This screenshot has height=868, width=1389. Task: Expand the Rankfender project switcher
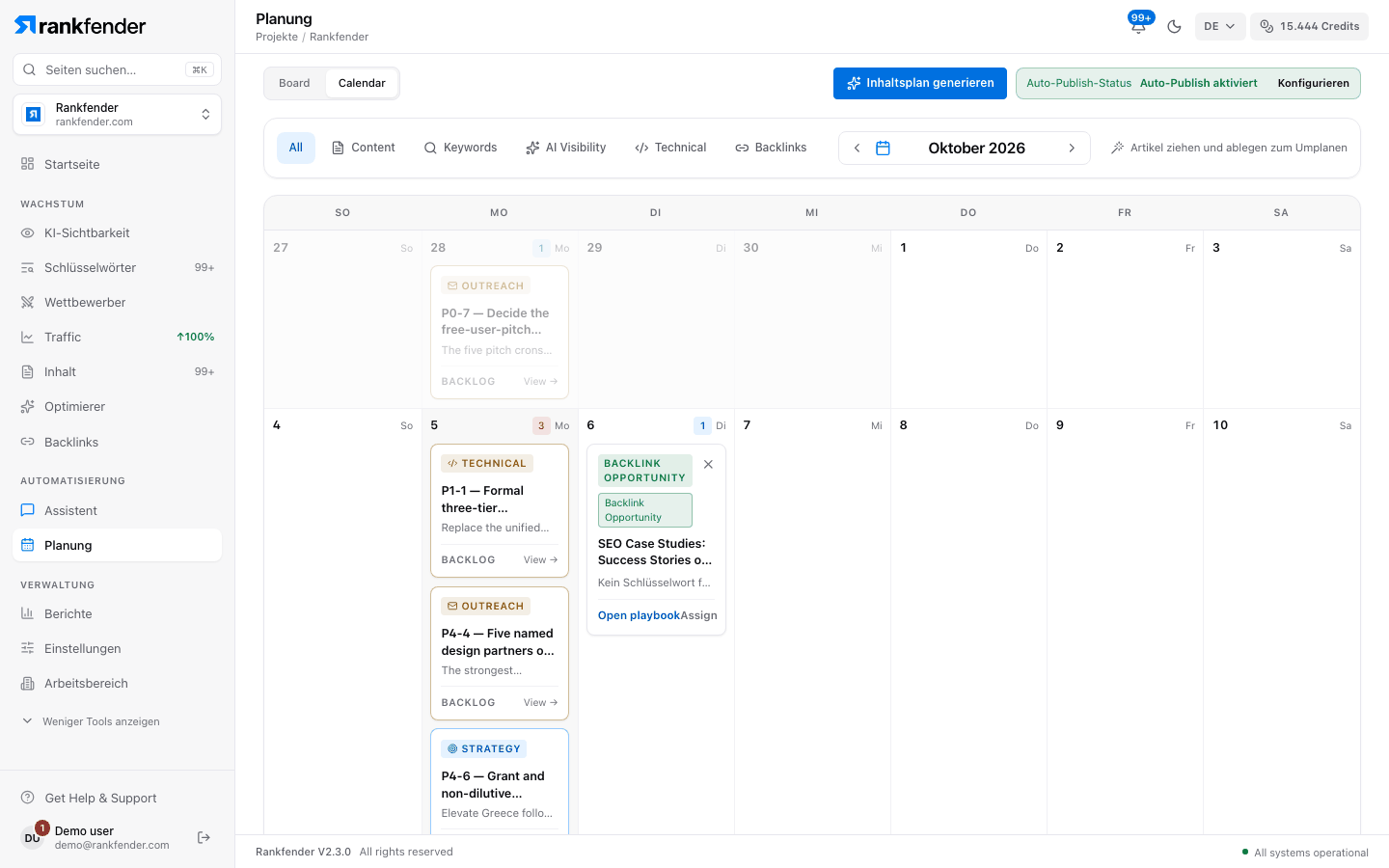click(x=117, y=115)
